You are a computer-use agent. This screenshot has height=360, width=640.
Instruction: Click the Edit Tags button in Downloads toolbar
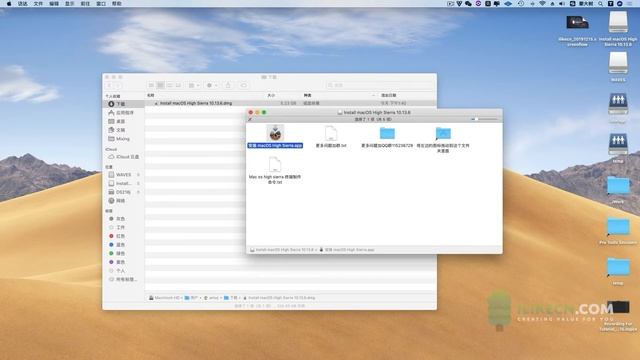click(x=244, y=85)
